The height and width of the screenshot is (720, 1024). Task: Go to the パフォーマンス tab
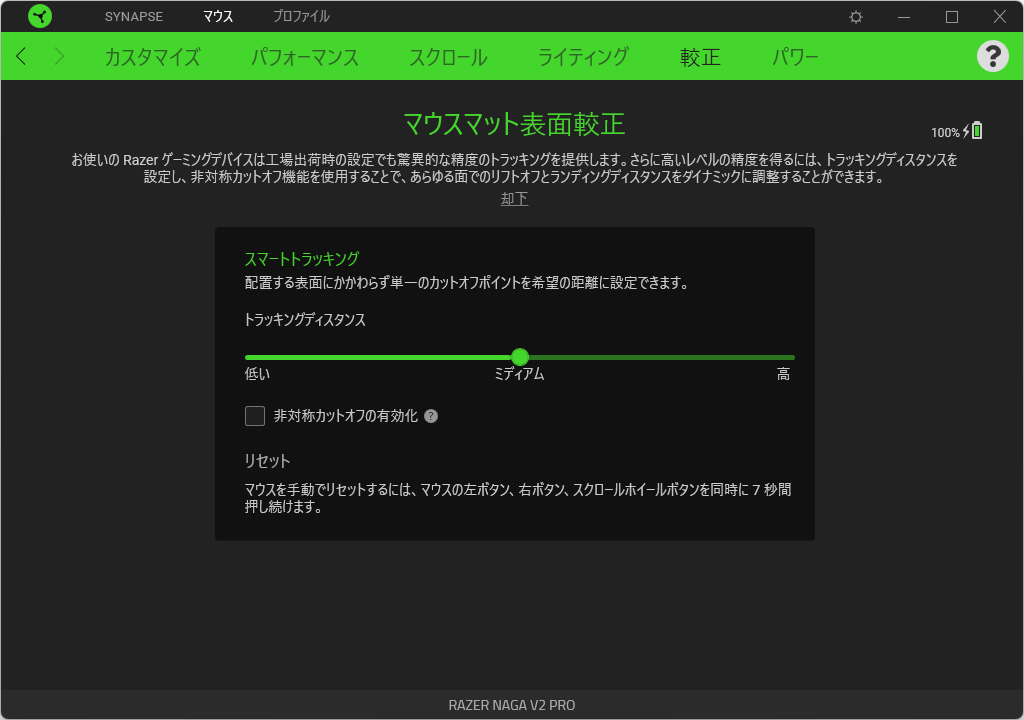pyautogui.click(x=304, y=57)
